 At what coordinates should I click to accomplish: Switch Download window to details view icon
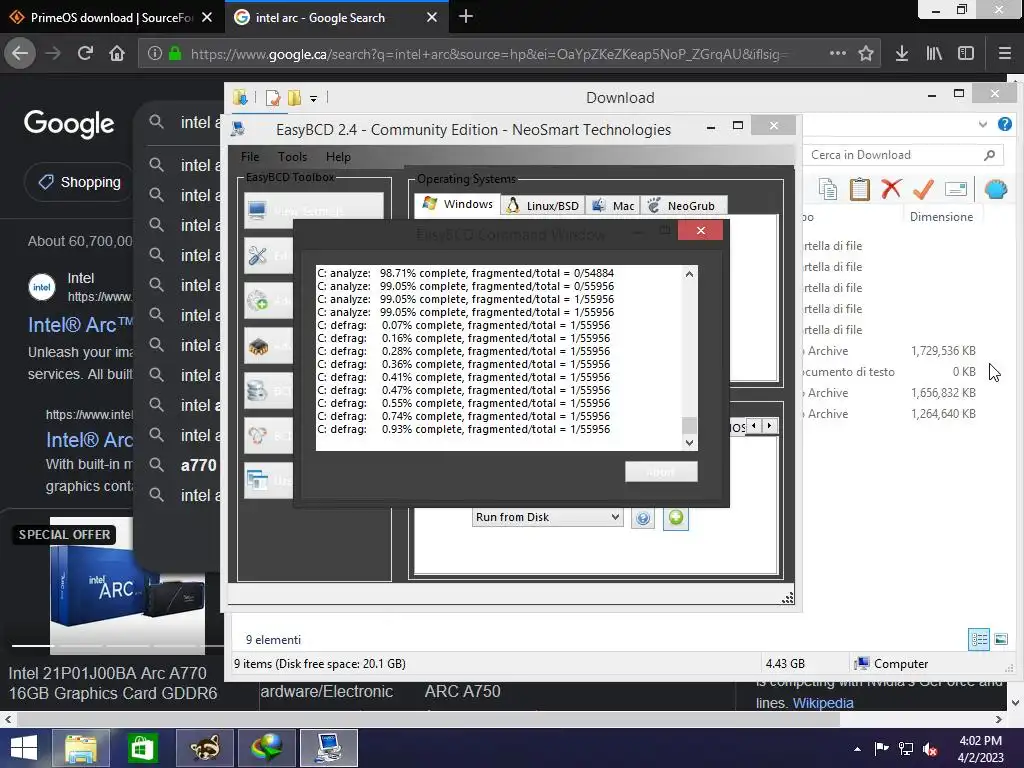[979, 639]
